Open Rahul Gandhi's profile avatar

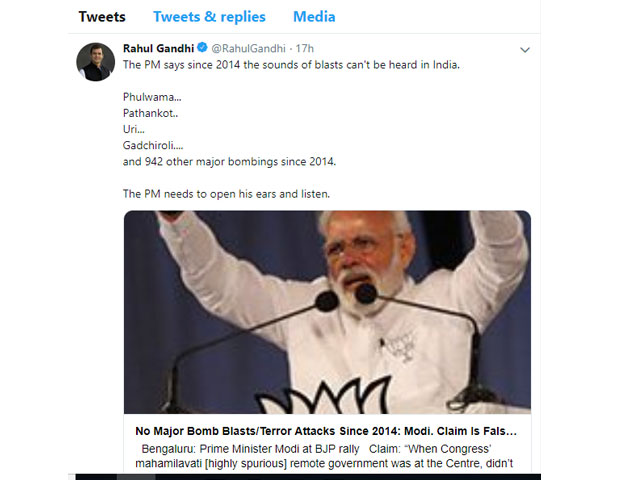(95, 62)
